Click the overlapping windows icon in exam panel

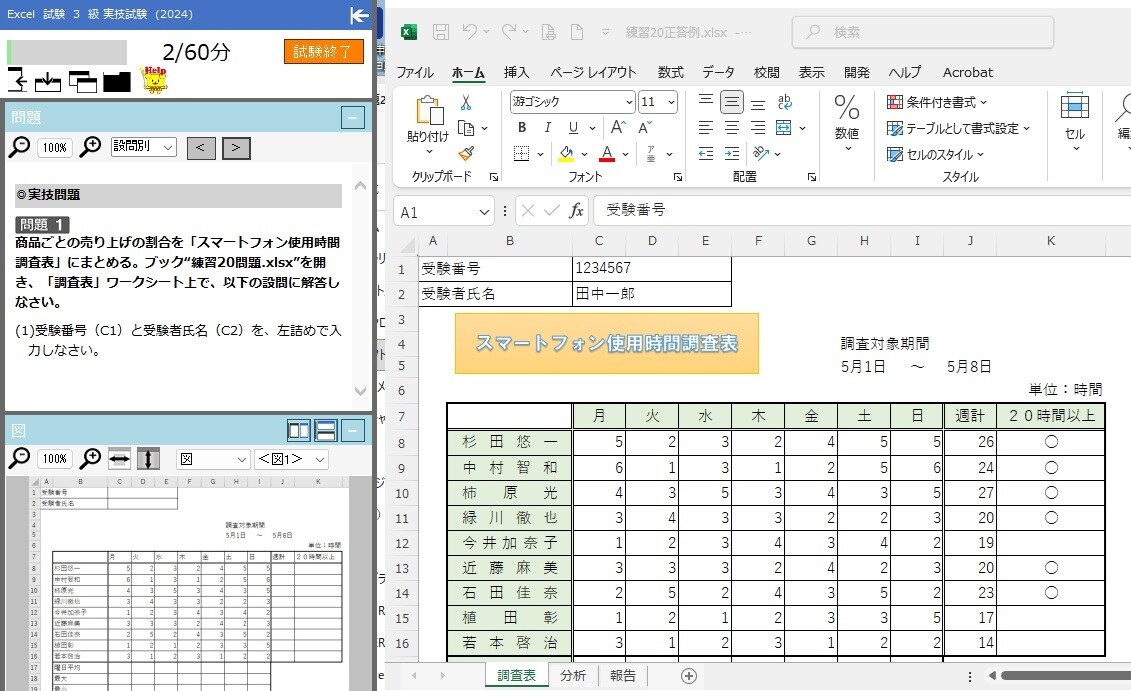click(83, 82)
